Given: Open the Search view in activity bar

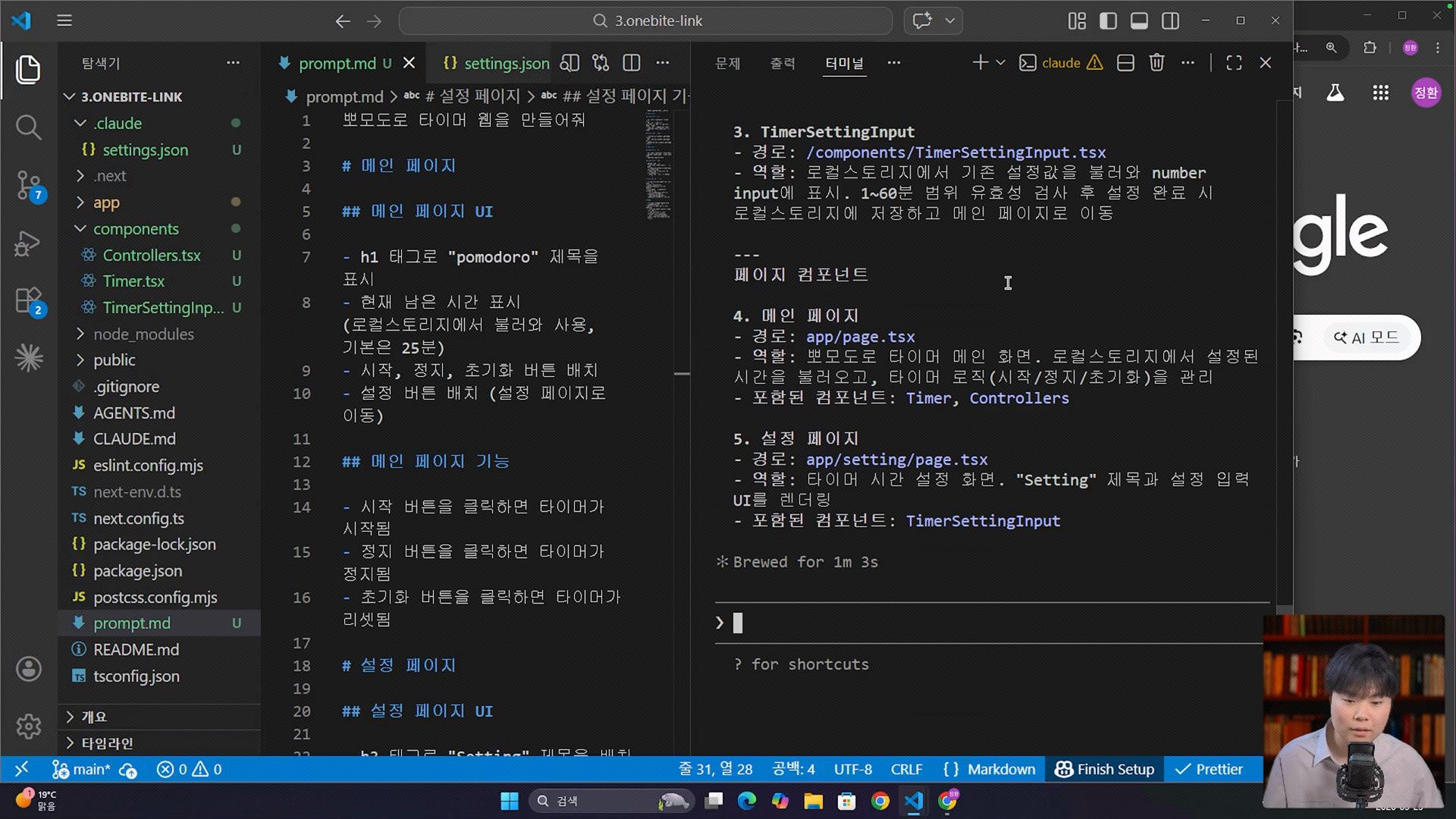Looking at the screenshot, I should (x=28, y=127).
